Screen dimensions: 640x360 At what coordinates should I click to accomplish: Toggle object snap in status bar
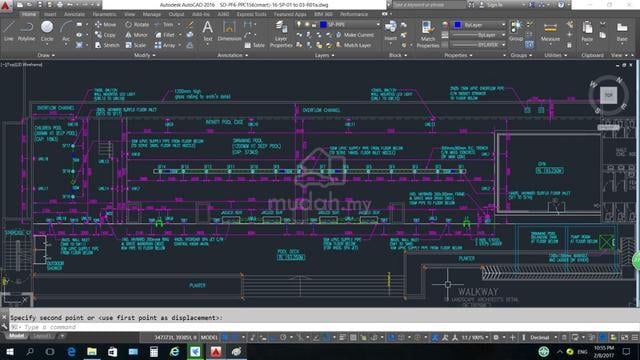[326, 338]
